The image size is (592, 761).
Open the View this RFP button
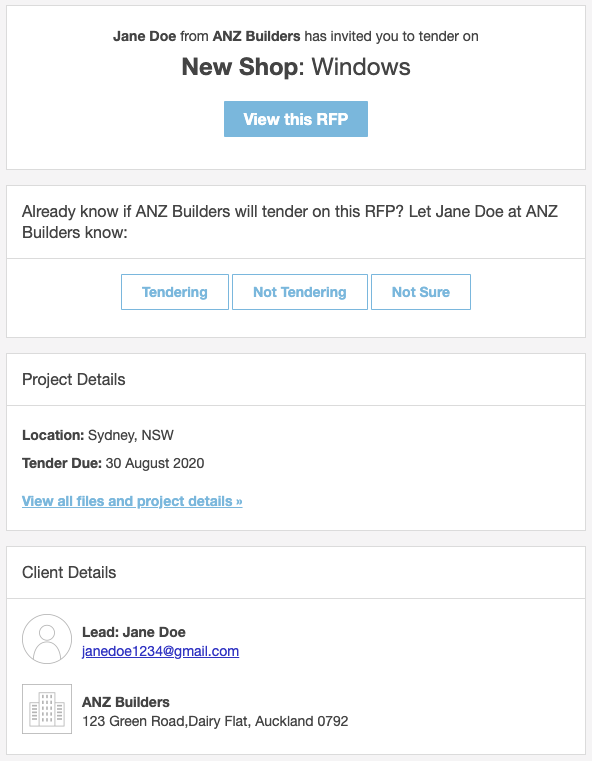(296, 119)
